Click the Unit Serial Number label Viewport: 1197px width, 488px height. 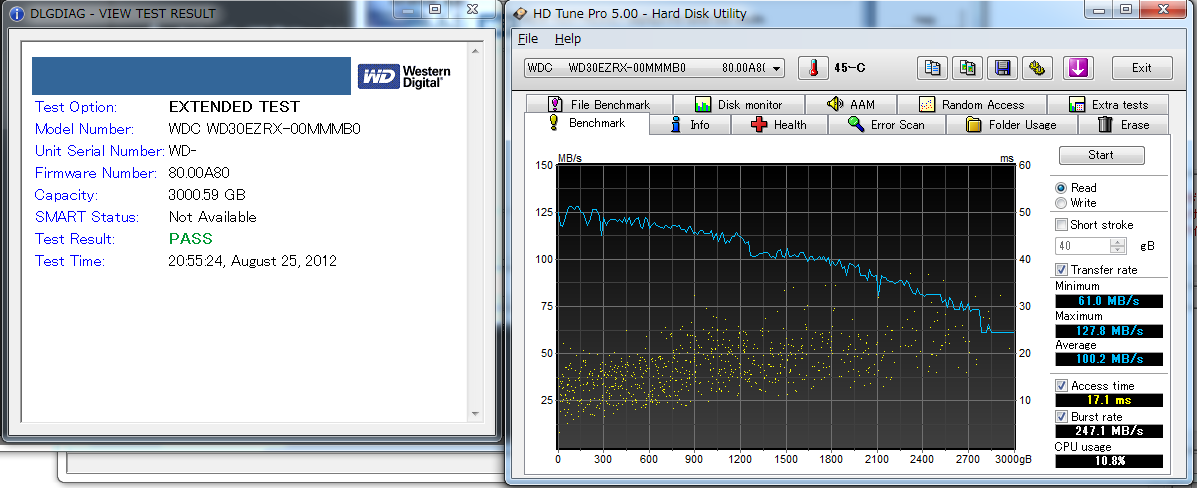click(x=100, y=150)
